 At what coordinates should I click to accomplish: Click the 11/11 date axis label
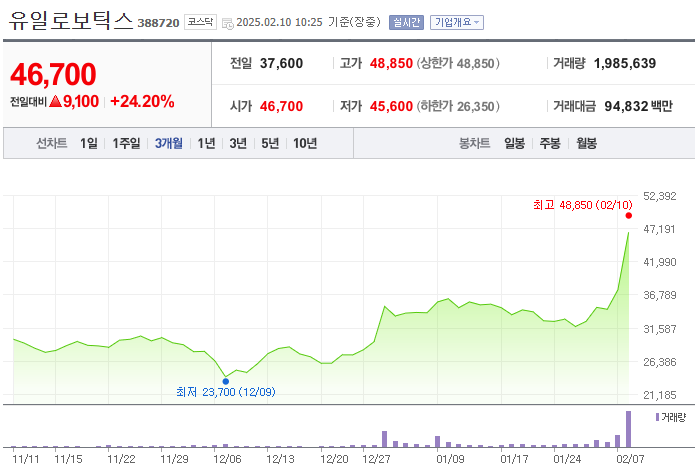click(26, 459)
